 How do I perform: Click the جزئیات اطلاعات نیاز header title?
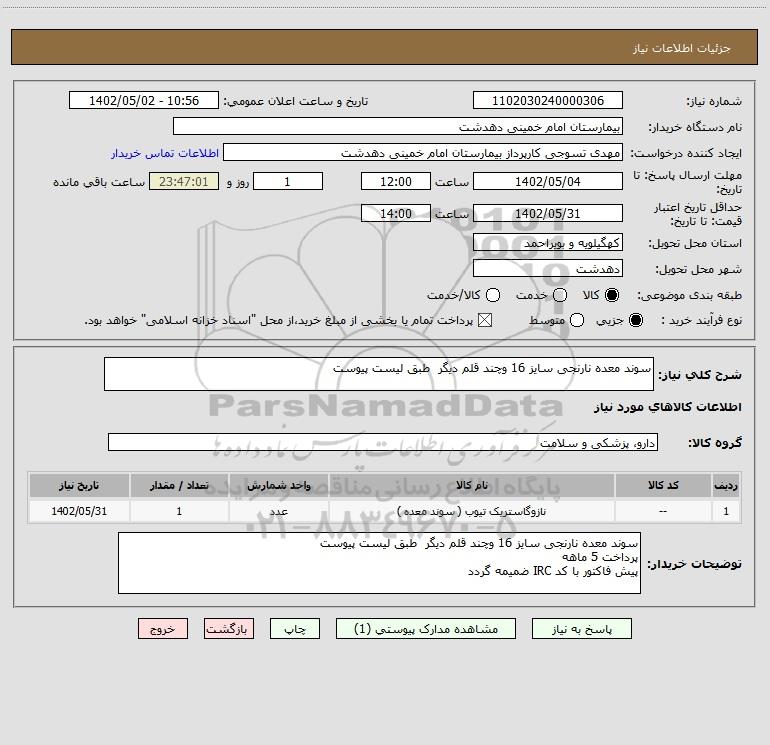[681, 48]
